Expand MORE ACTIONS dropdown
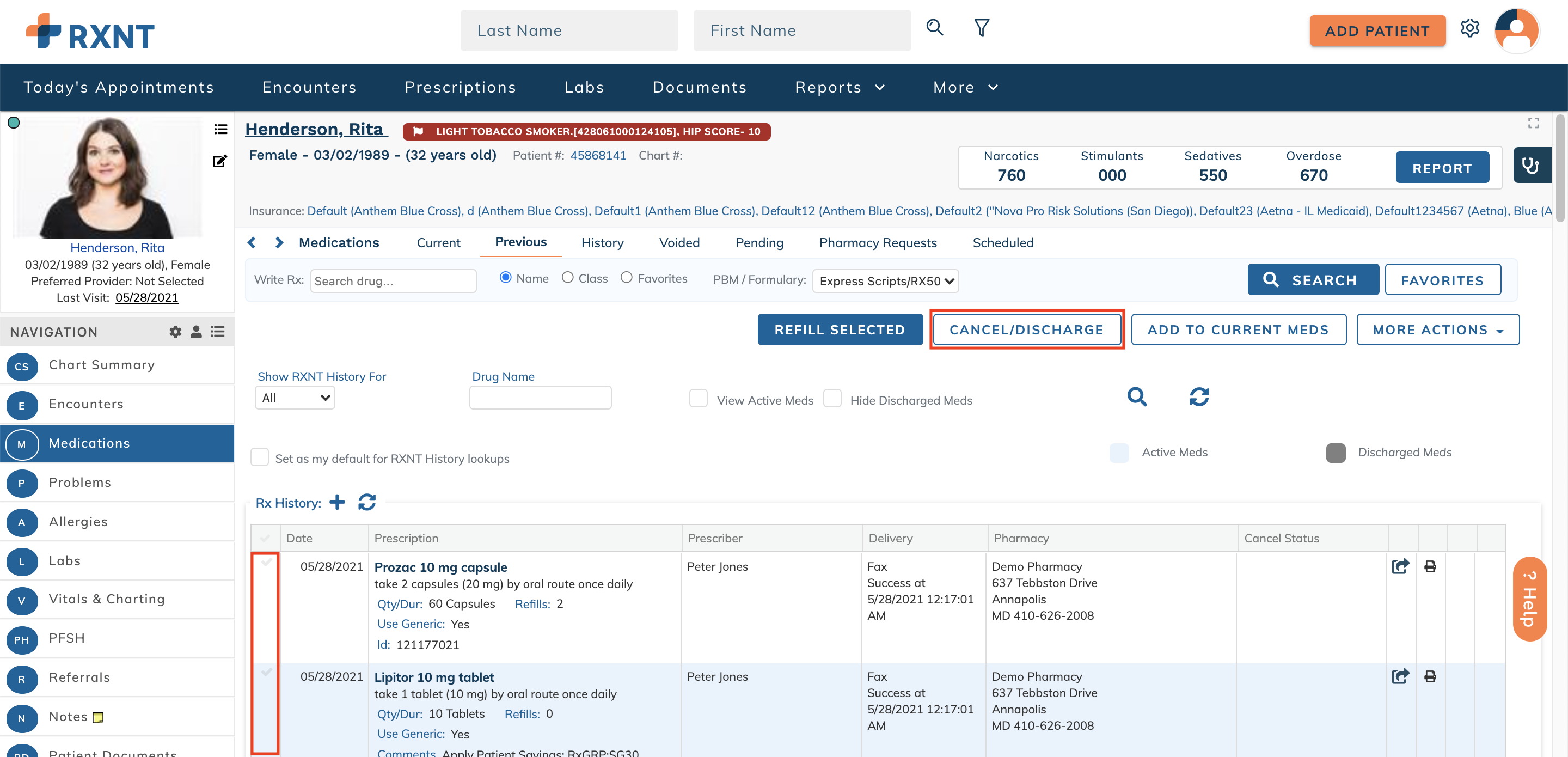 (1438, 329)
